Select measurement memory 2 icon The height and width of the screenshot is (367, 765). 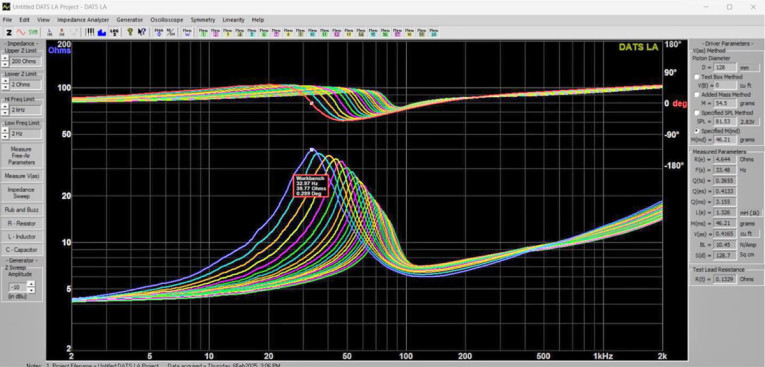tap(216, 32)
